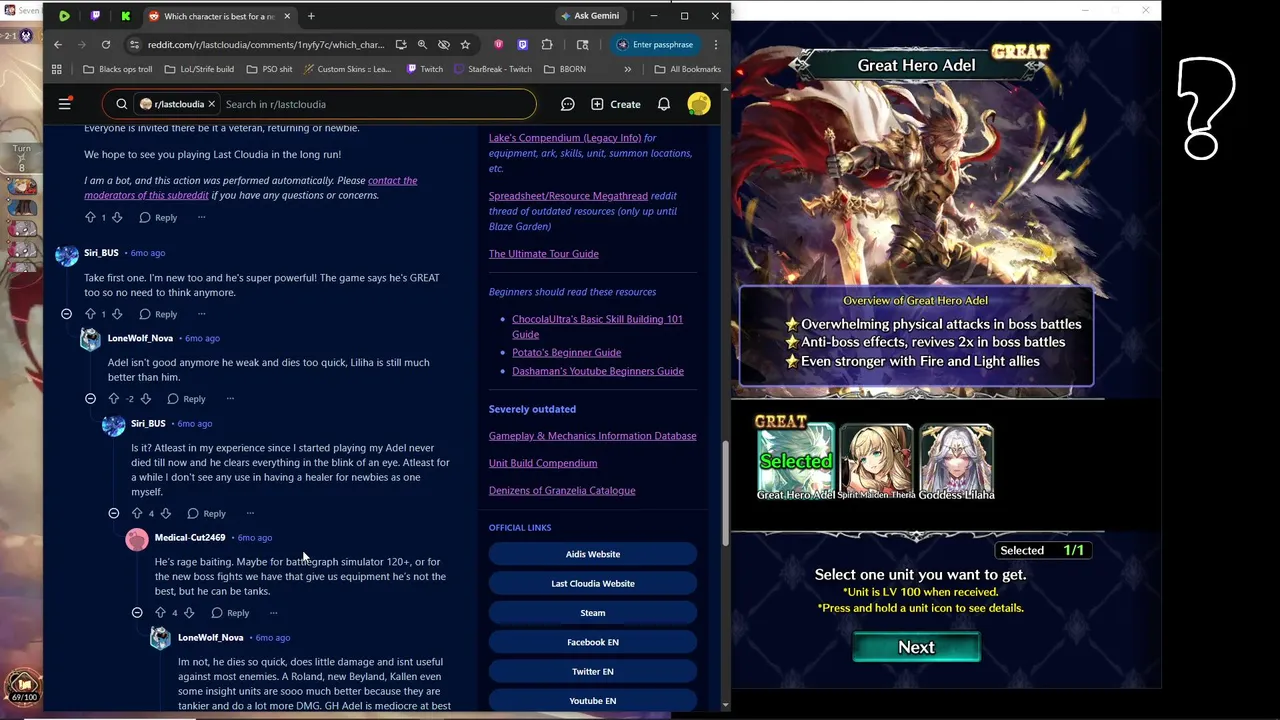Open Potato's Beginner Guide link
The width and height of the screenshot is (1280, 720).
tap(566, 352)
